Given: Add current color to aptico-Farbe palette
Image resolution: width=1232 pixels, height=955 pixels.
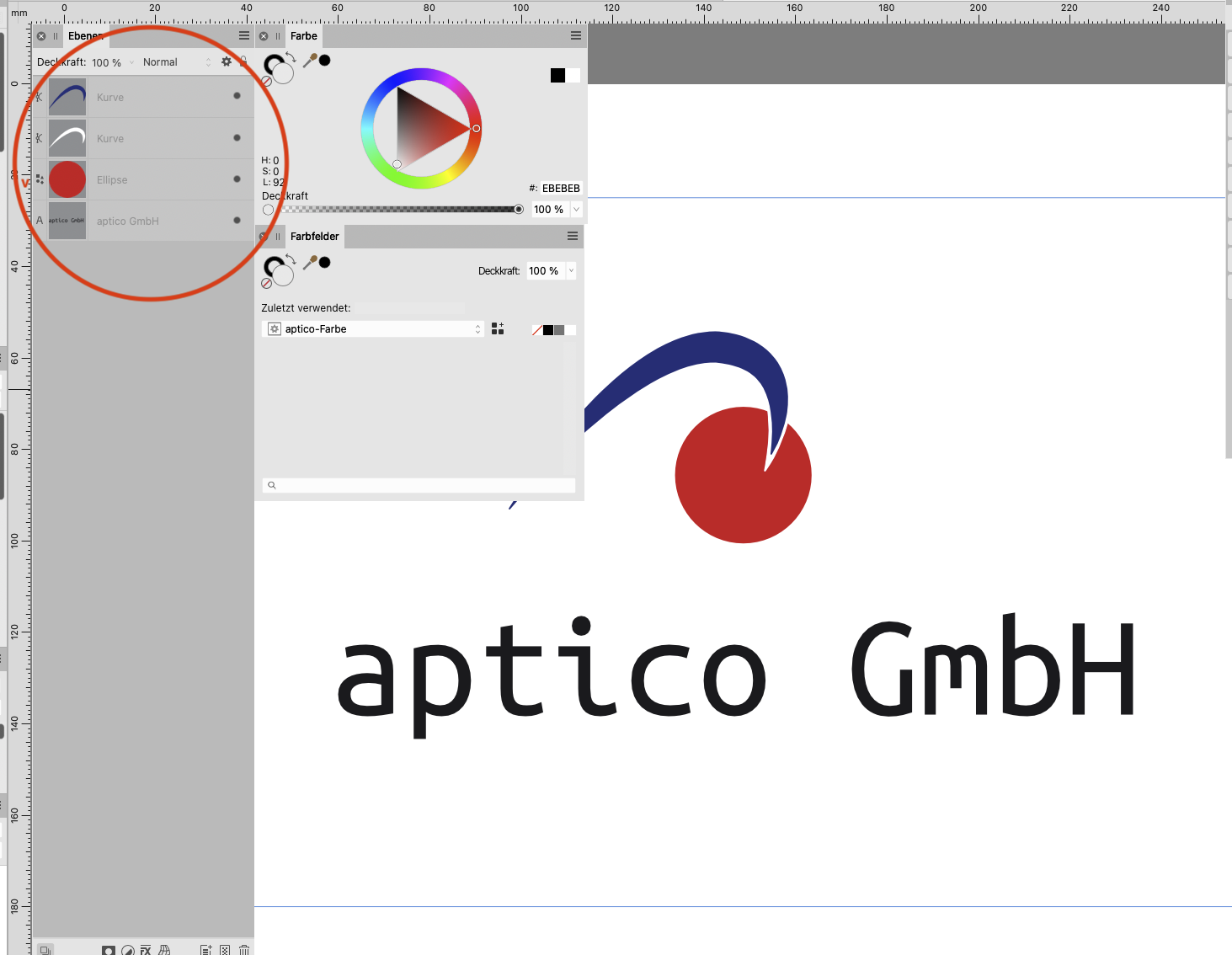Looking at the screenshot, I should click(498, 328).
